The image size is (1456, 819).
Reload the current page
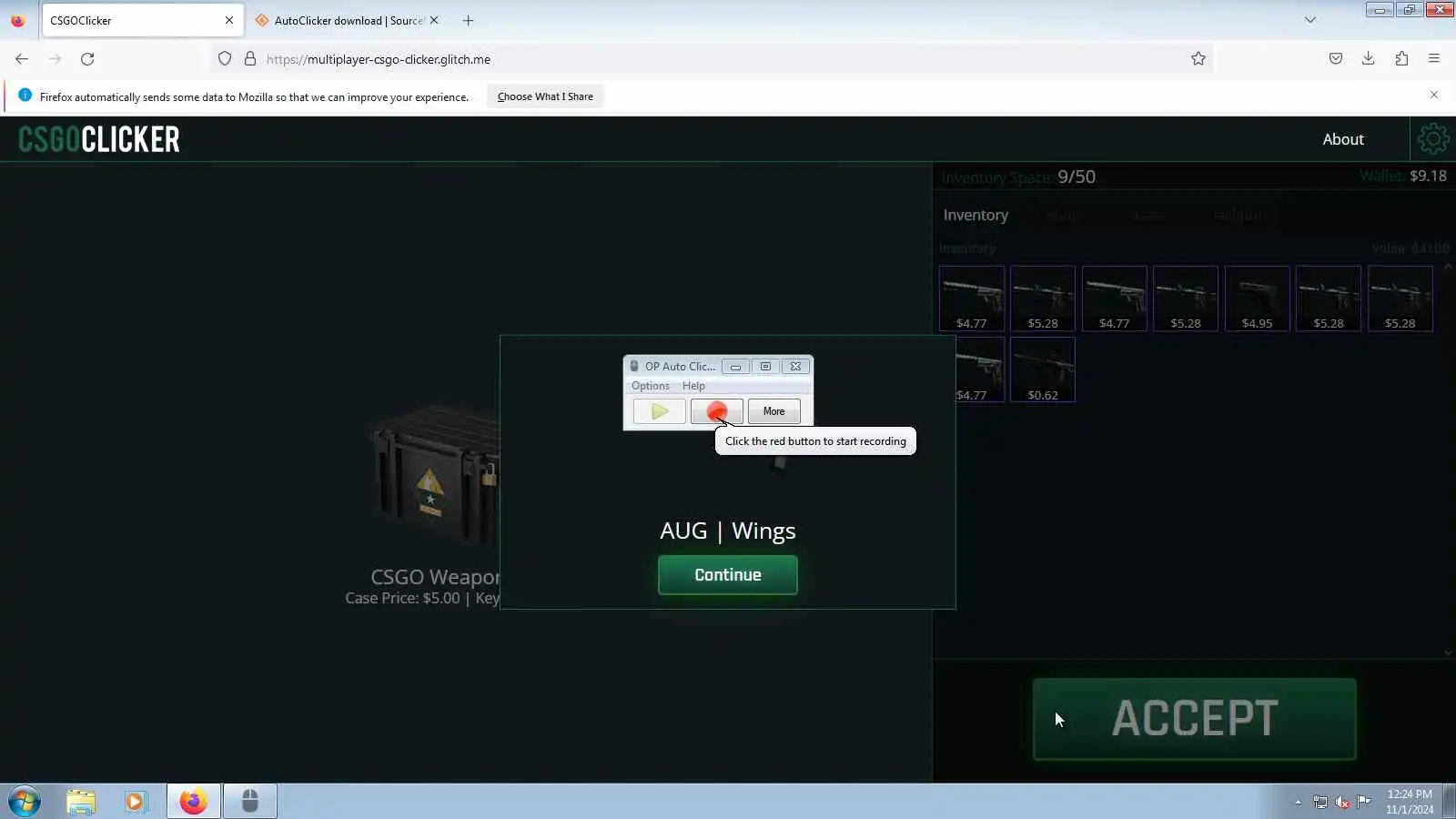(87, 59)
